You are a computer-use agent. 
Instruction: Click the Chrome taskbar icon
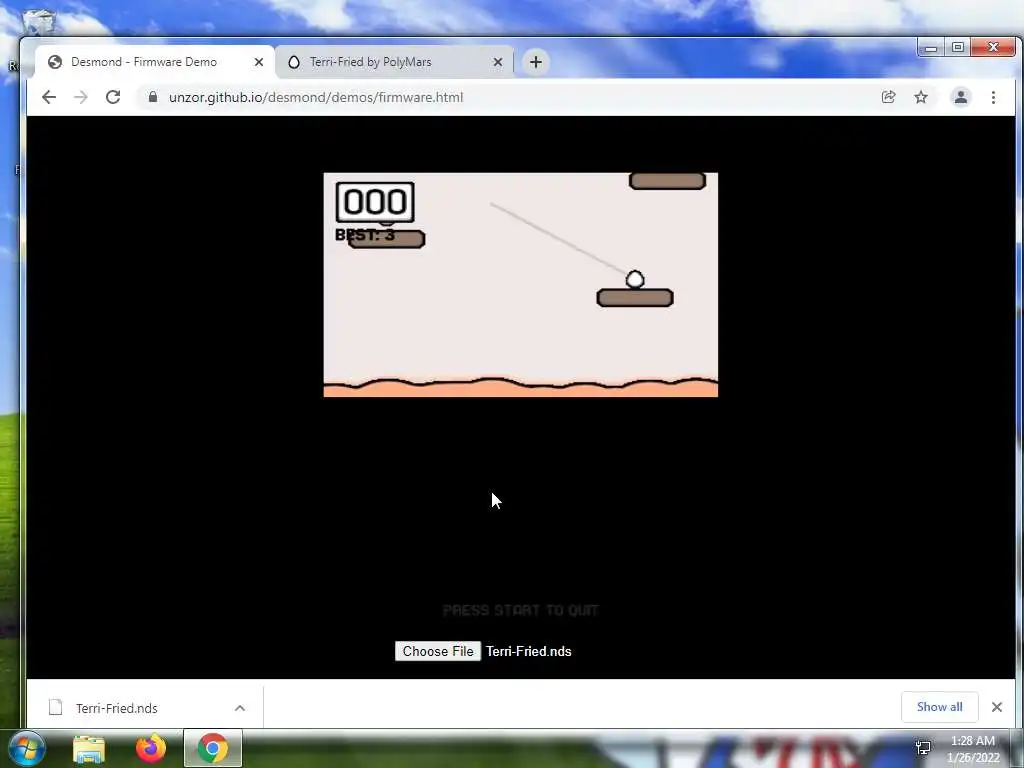click(213, 748)
